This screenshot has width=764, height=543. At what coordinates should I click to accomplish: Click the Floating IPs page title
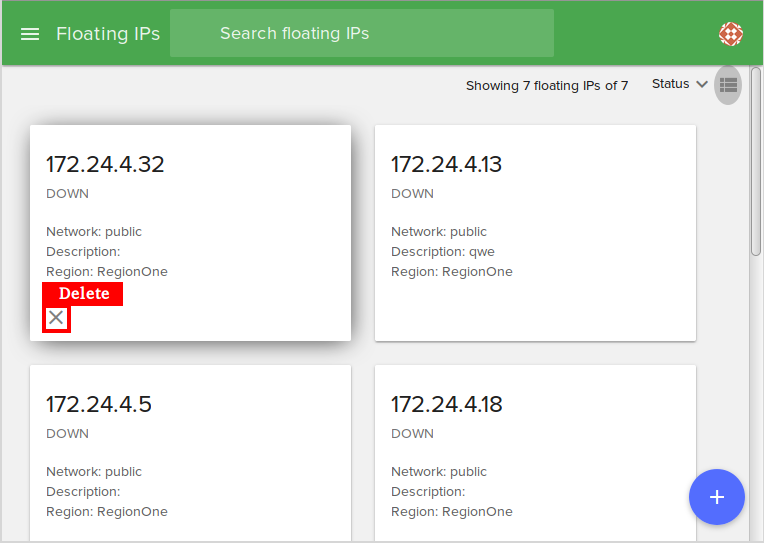coord(108,34)
